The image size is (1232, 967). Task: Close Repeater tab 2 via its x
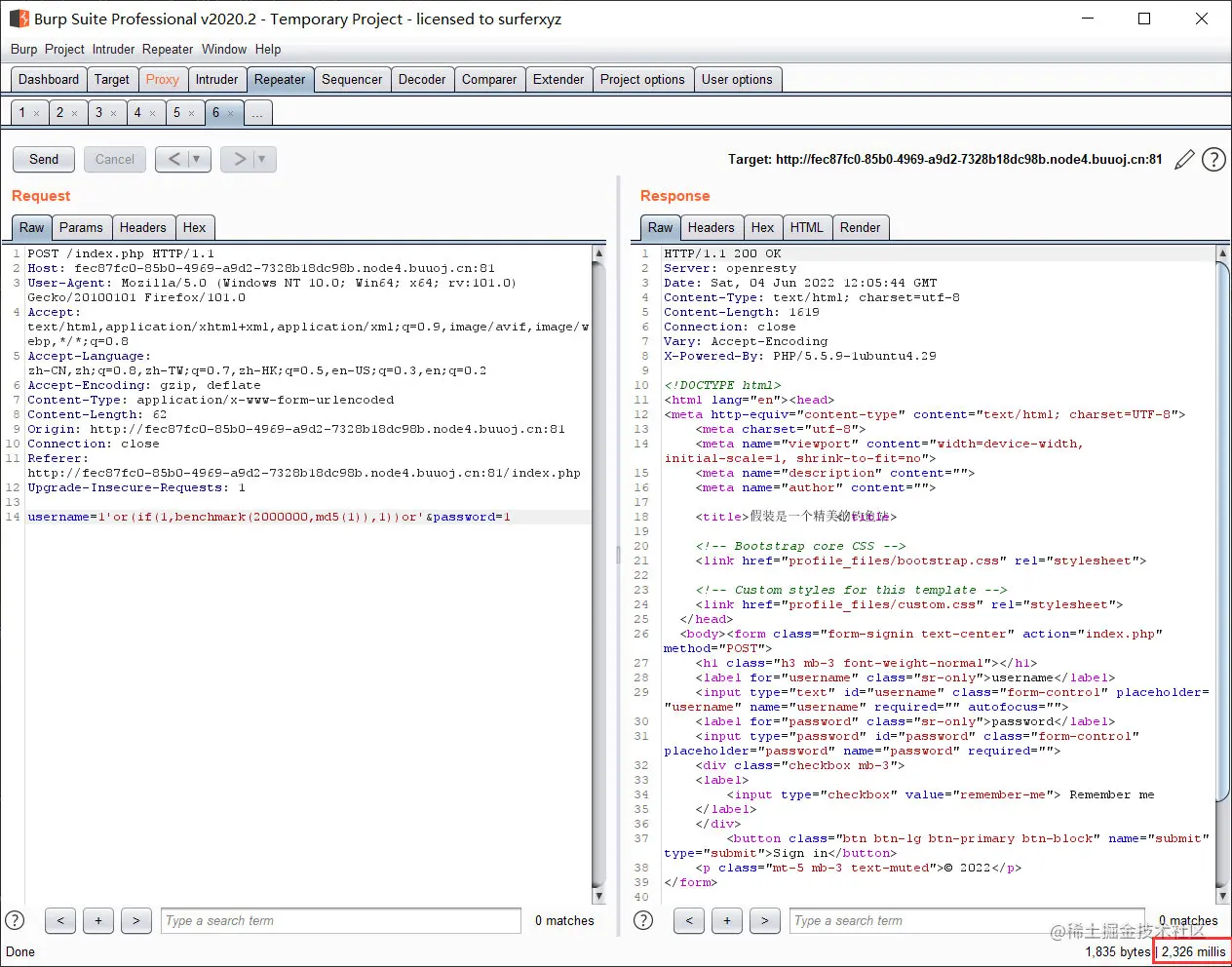pos(74,113)
